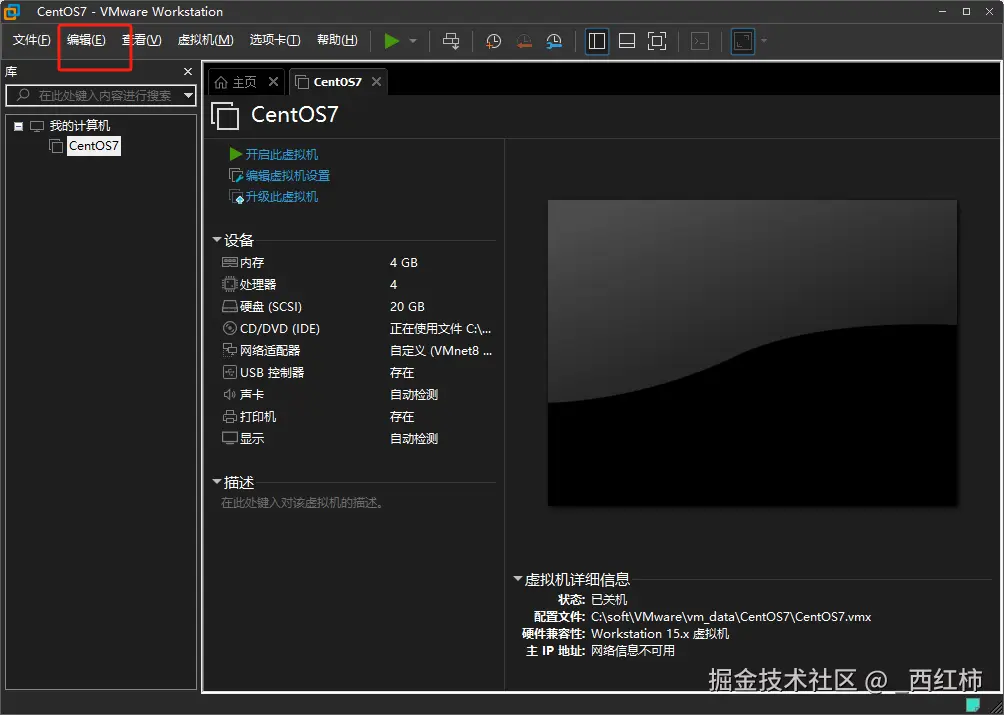The width and height of the screenshot is (1004, 715).
Task: Click the description field placeholder text
Action: (302, 503)
